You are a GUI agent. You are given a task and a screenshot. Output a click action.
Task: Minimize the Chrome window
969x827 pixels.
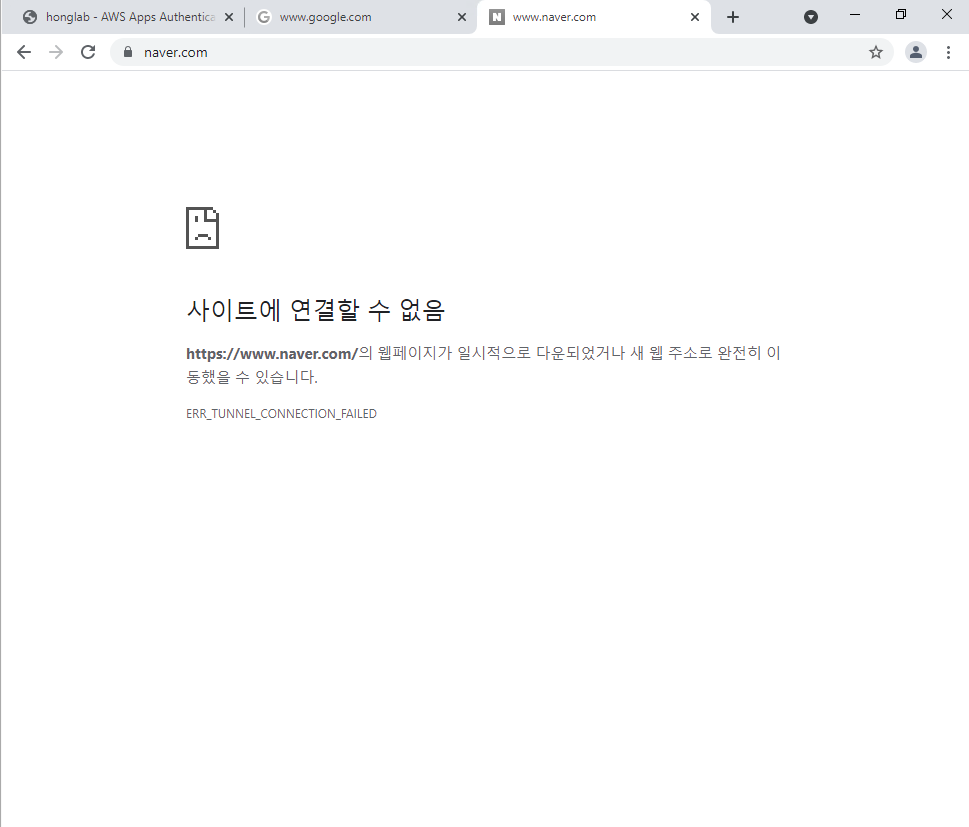(x=855, y=14)
